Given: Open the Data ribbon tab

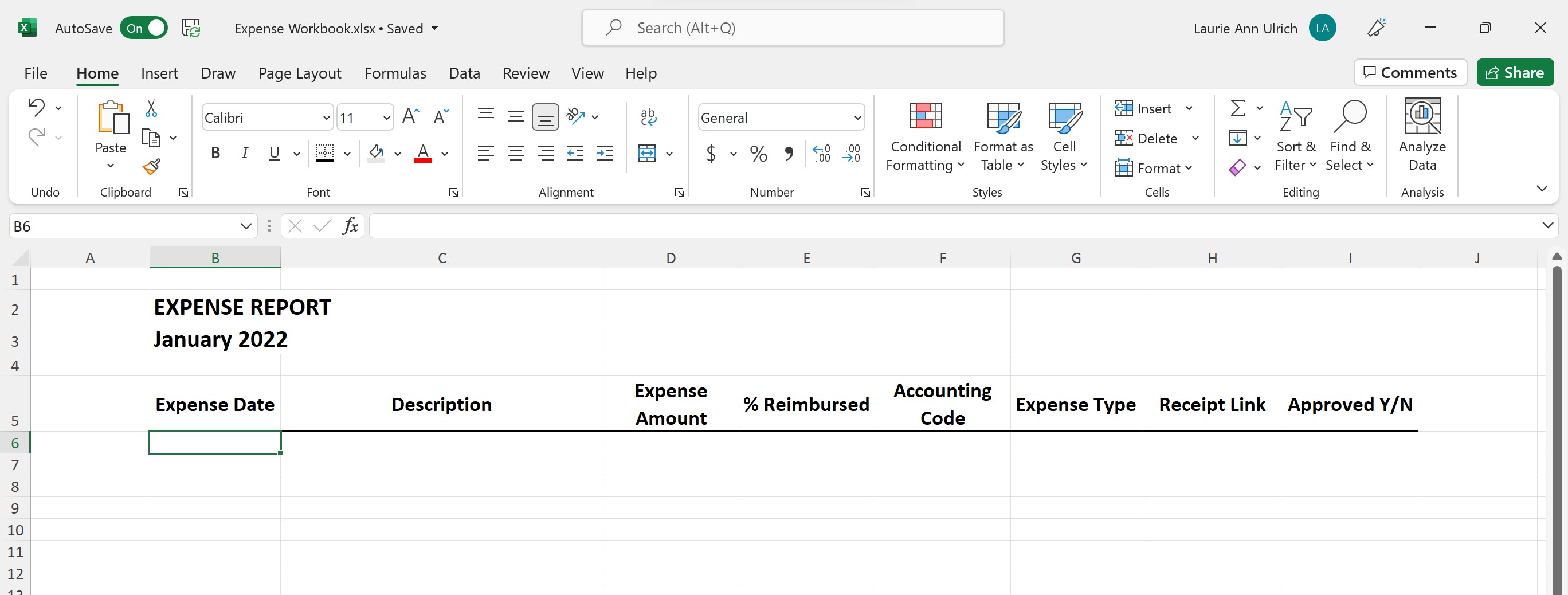Looking at the screenshot, I should [464, 73].
